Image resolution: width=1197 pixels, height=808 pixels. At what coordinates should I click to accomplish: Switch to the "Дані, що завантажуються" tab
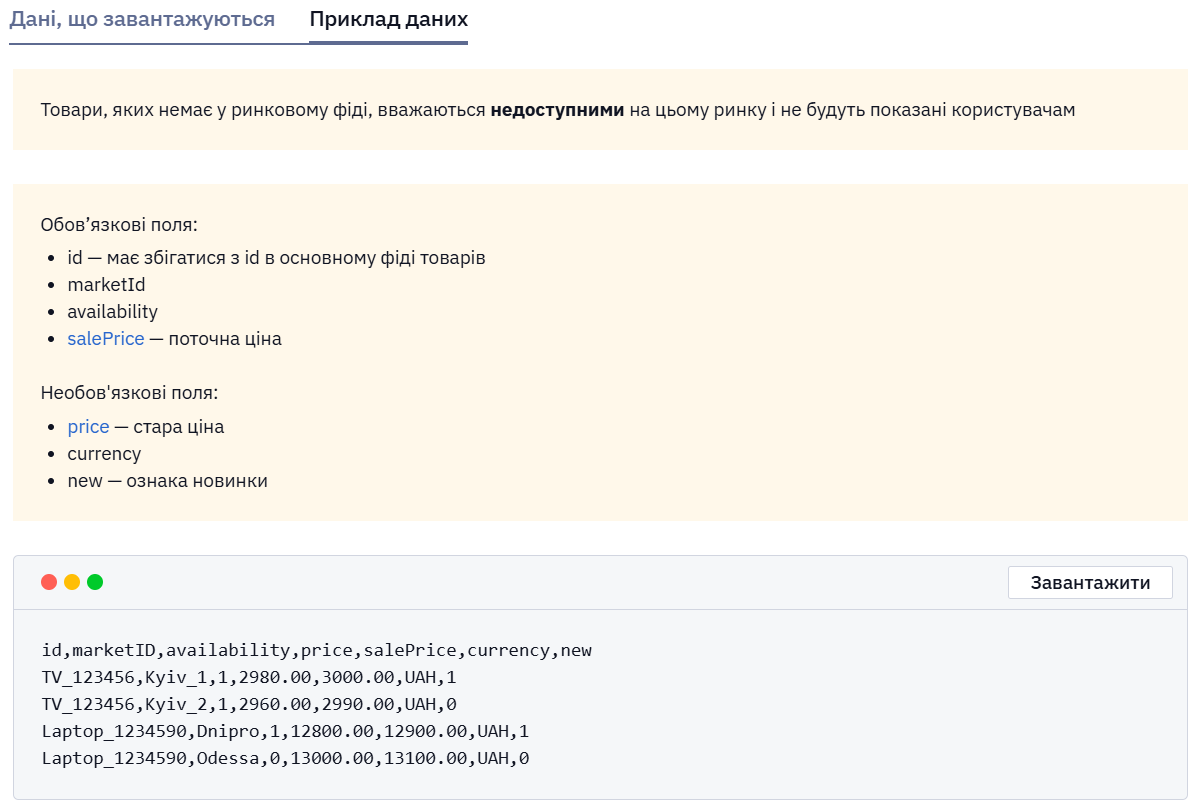point(142,20)
